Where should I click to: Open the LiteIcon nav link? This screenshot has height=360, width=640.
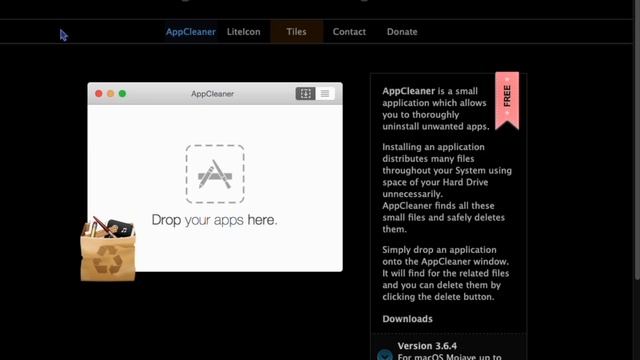pos(243,32)
